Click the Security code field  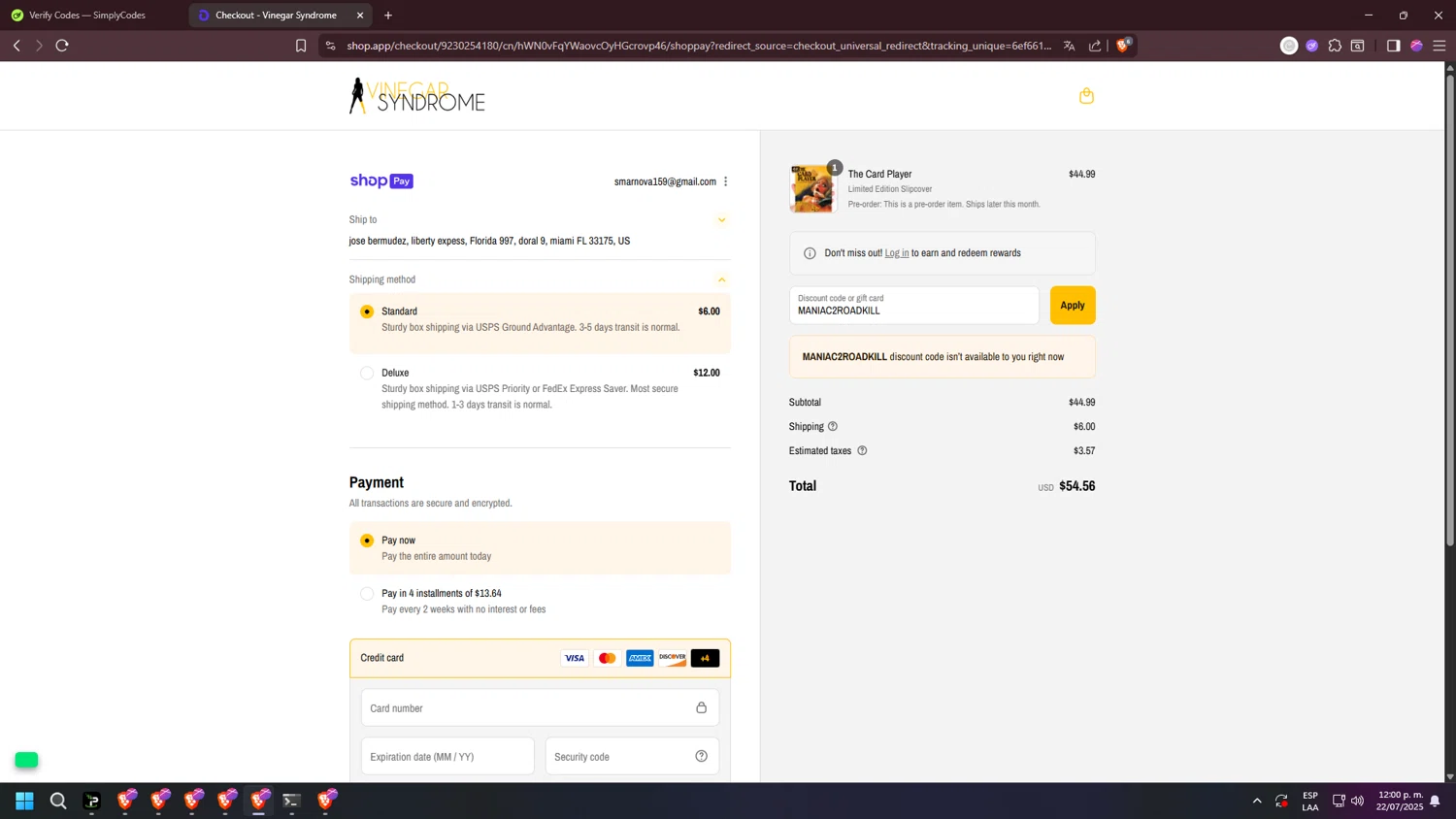[x=632, y=756]
